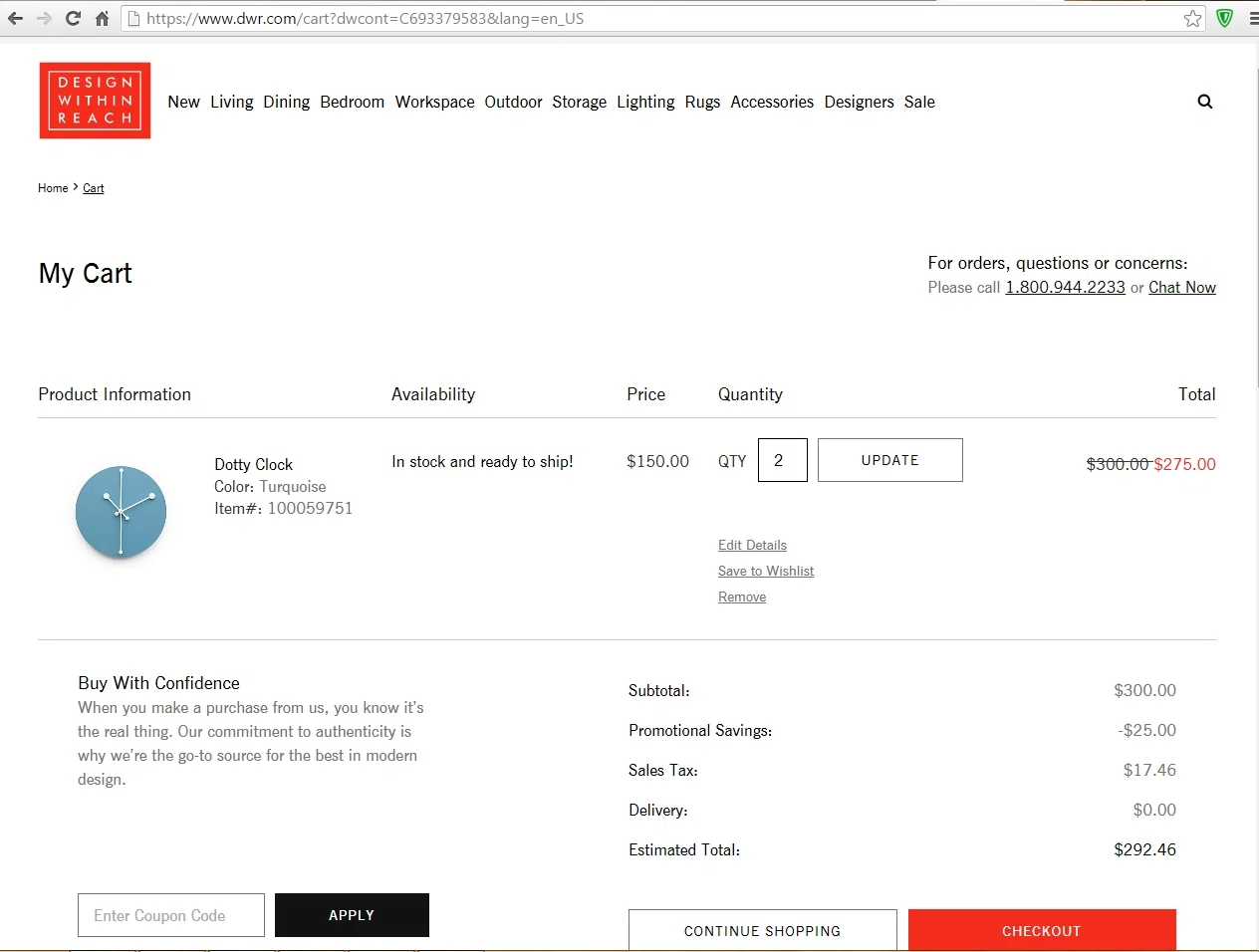The height and width of the screenshot is (952, 1259).
Task: Reload the page with the refresh icon
Action: [x=73, y=18]
